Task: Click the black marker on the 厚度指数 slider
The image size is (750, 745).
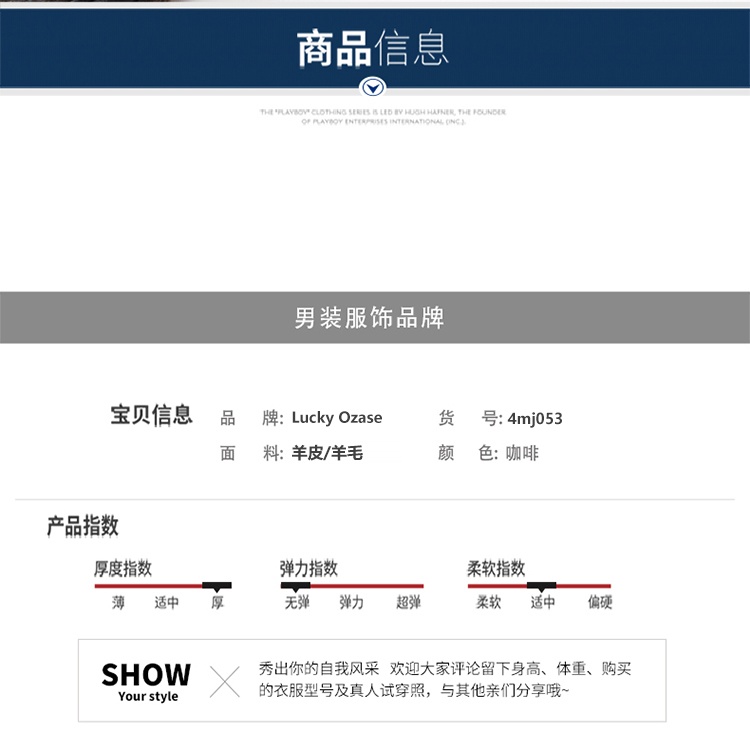Action: pyautogui.click(x=217, y=585)
